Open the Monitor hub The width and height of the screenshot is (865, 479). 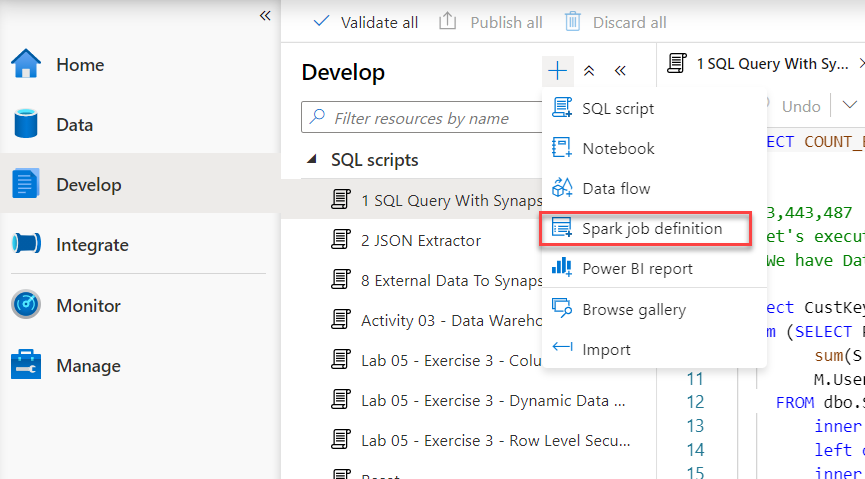(140, 305)
